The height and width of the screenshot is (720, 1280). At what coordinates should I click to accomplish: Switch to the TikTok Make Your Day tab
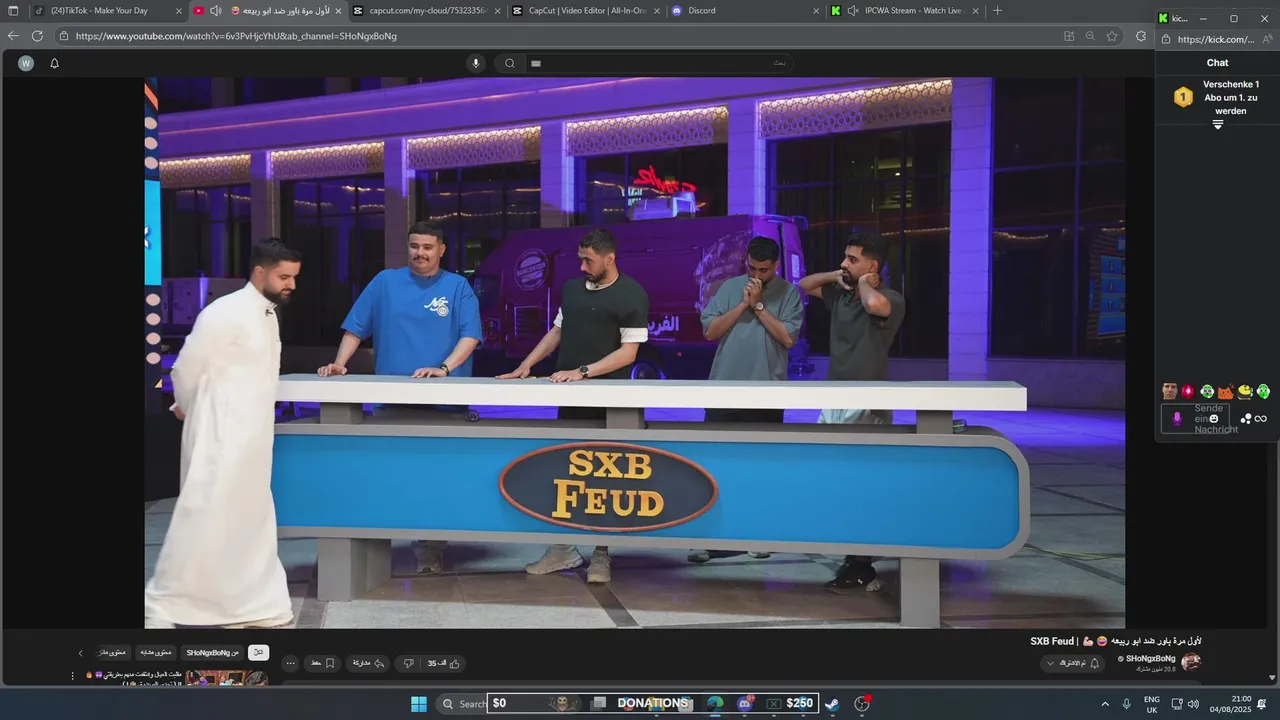107,11
